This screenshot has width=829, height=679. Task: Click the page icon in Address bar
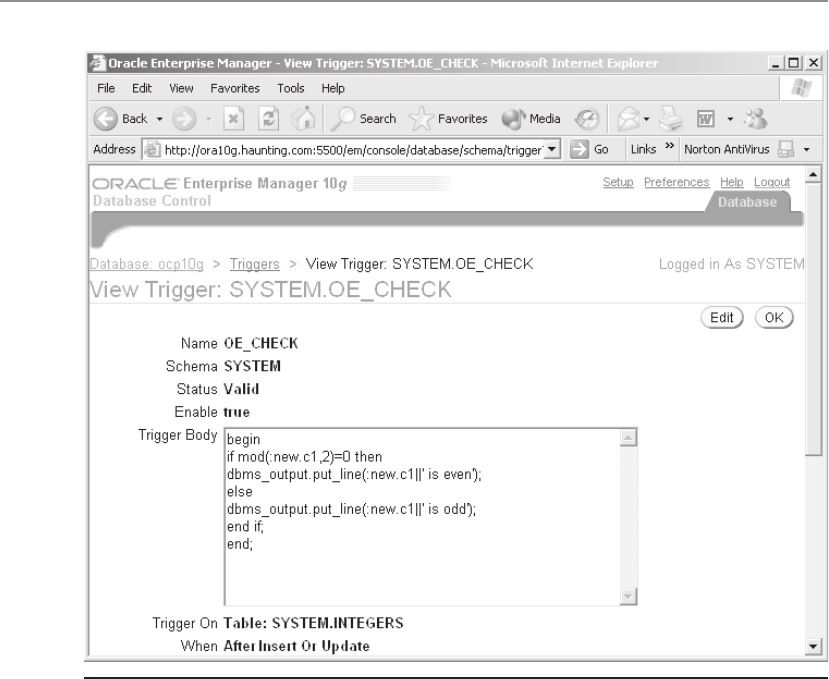[152, 150]
